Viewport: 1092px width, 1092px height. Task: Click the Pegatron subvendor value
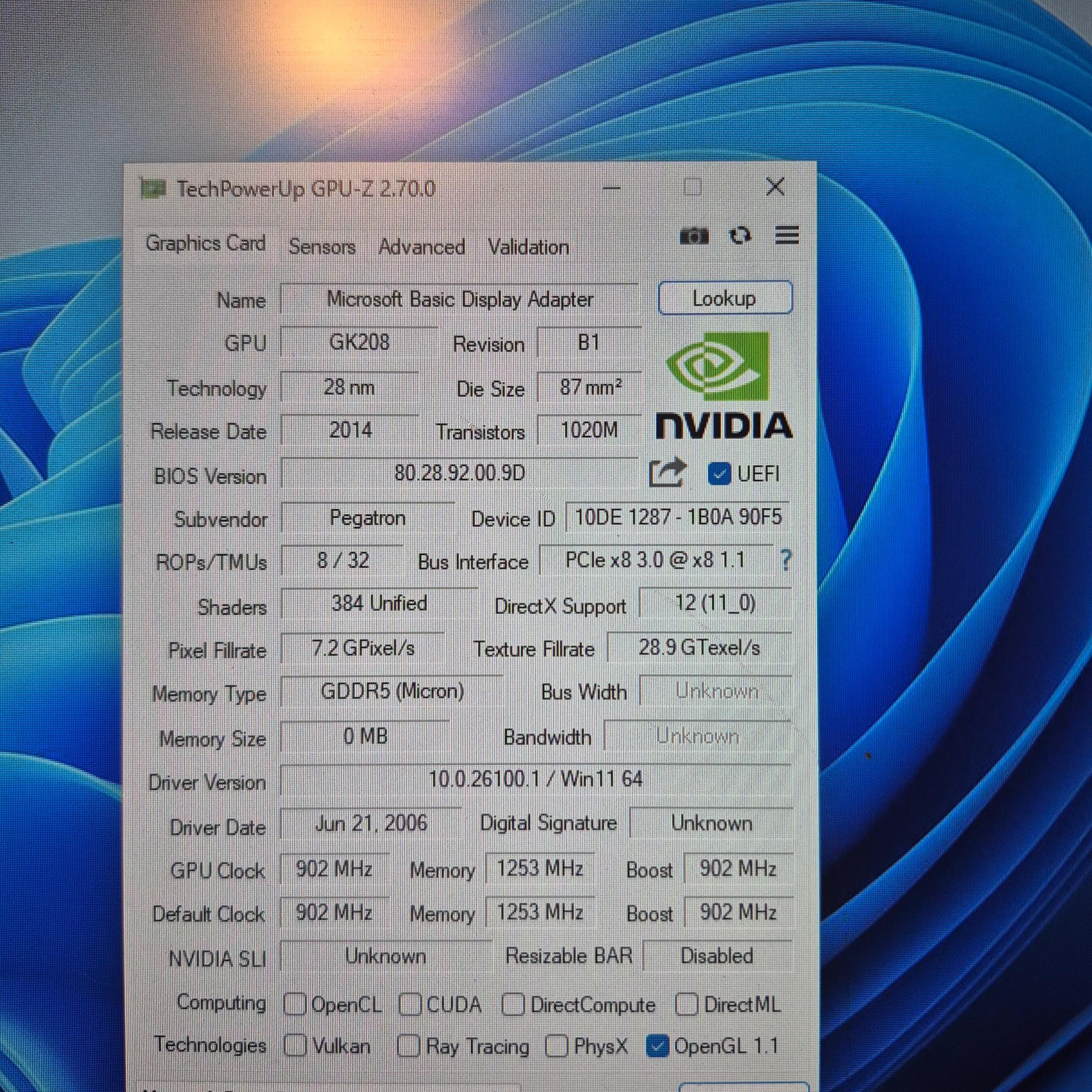[x=367, y=518]
